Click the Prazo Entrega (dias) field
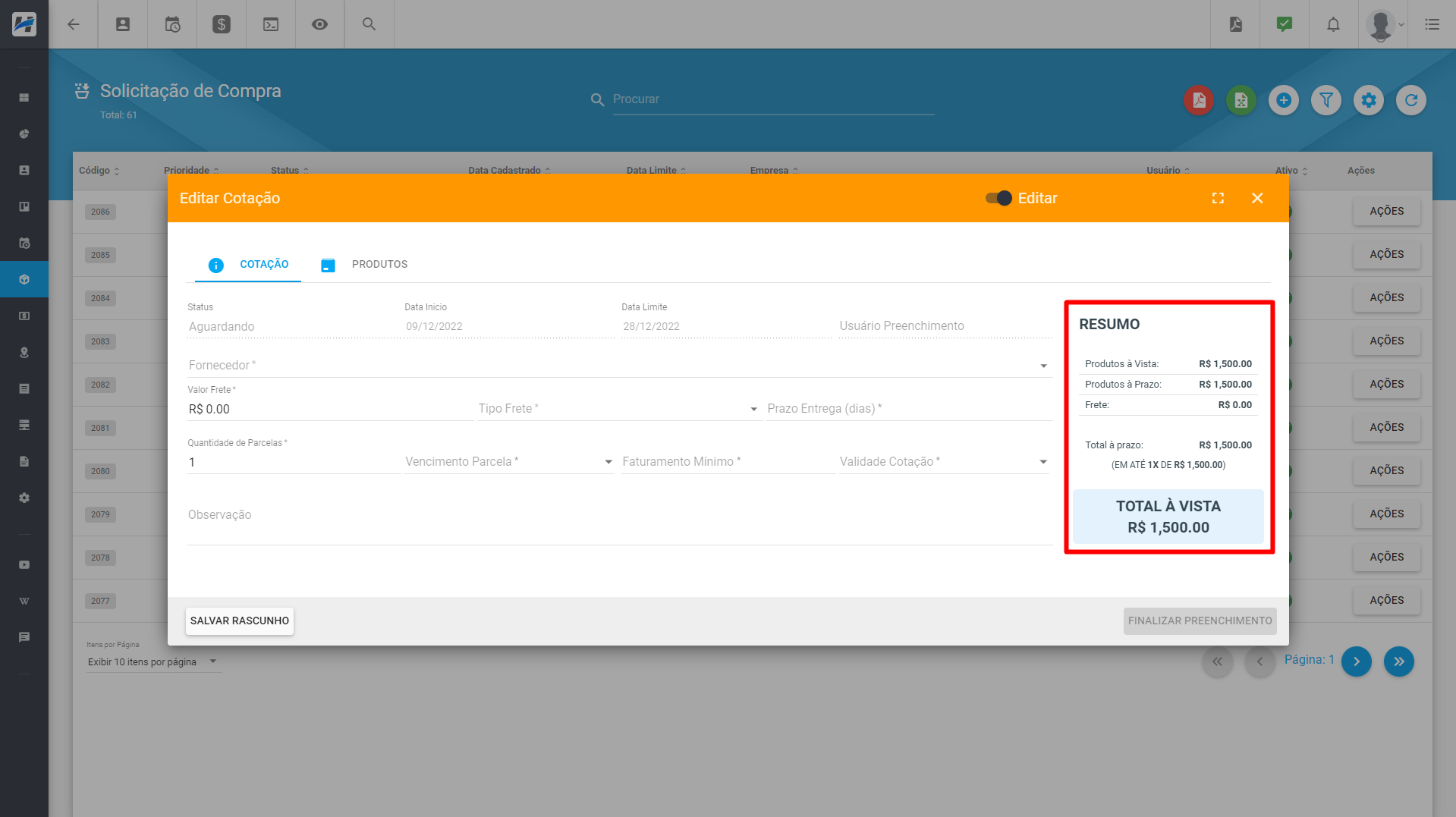 [x=908, y=409]
